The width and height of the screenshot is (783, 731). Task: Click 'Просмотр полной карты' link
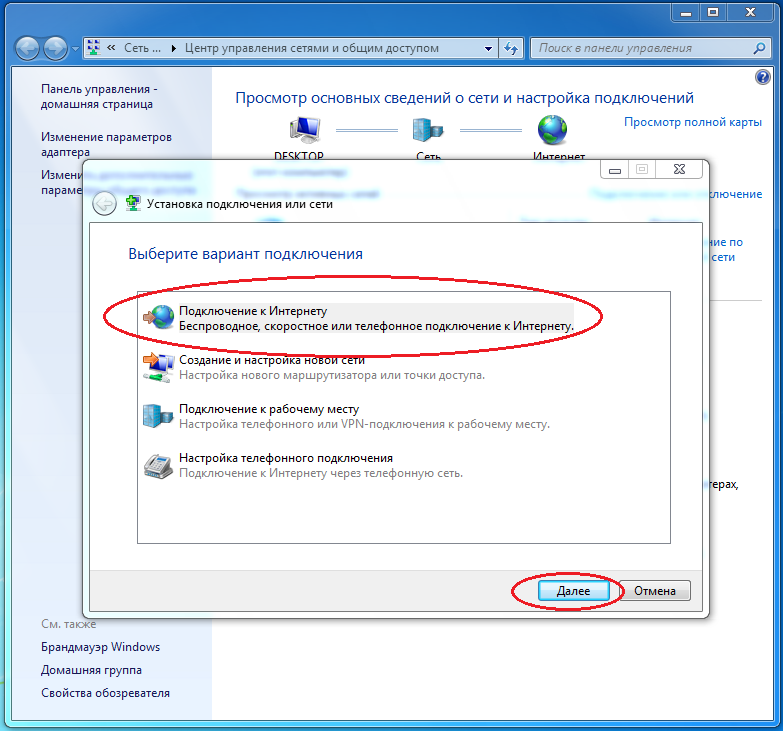click(x=693, y=122)
